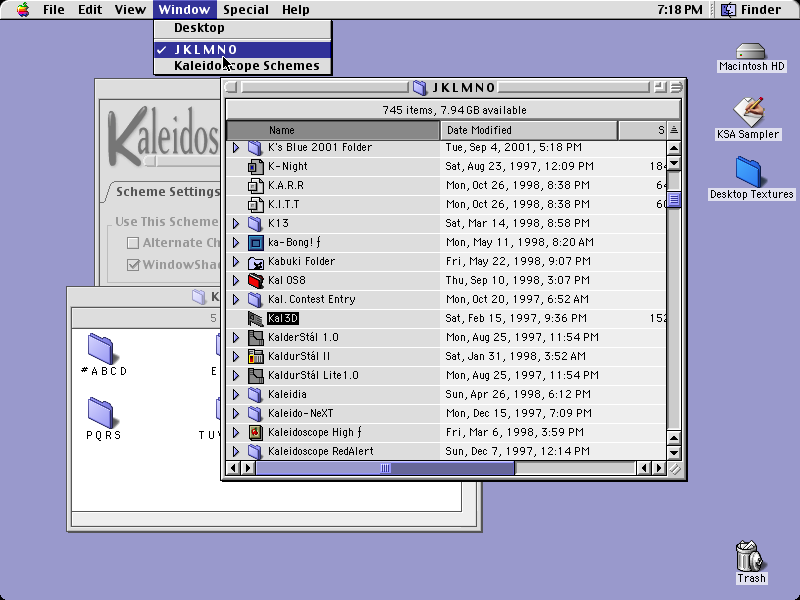Open the View menu

pos(130,9)
